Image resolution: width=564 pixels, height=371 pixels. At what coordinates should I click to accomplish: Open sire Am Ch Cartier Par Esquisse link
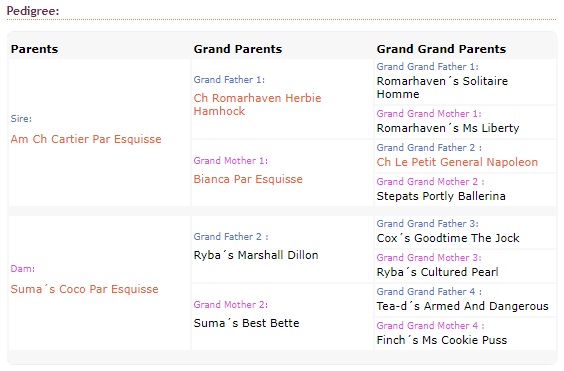tap(86, 139)
